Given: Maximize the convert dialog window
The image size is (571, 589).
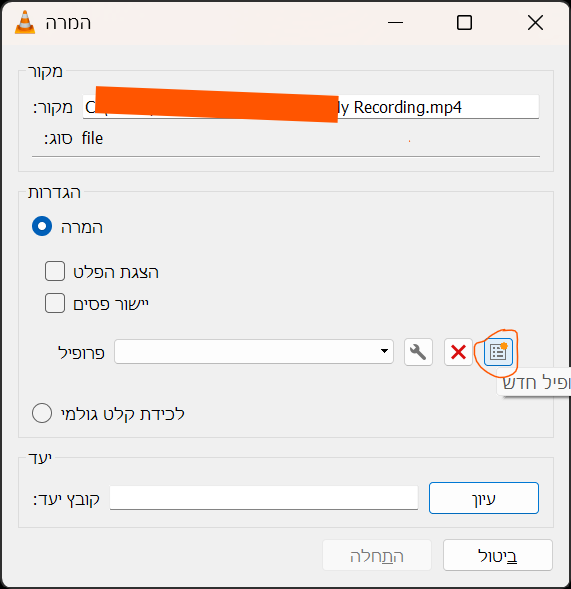Looking at the screenshot, I should point(464,23).
